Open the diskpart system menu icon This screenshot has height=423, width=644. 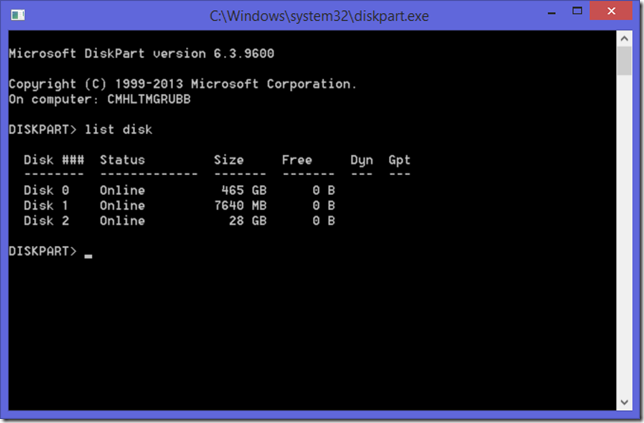[x=18, y=16]
